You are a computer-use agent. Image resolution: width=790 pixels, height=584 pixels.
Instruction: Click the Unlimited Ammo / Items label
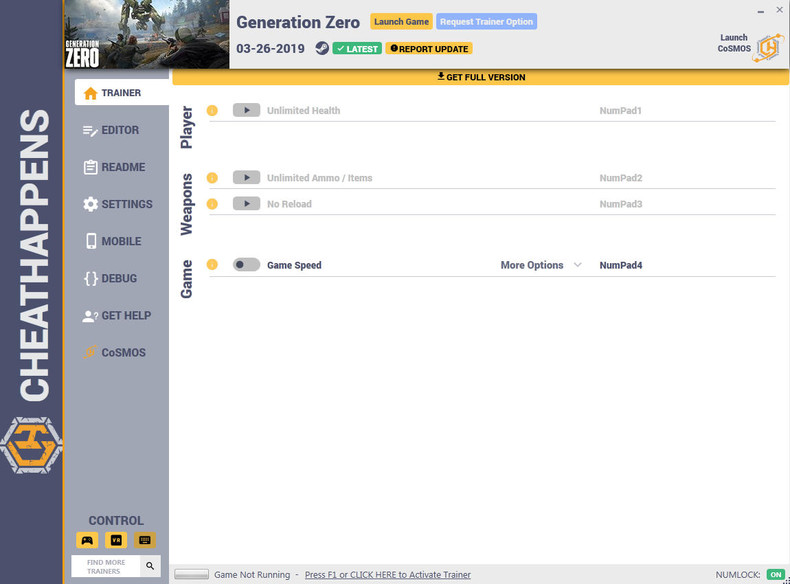(x=319, y=178)
